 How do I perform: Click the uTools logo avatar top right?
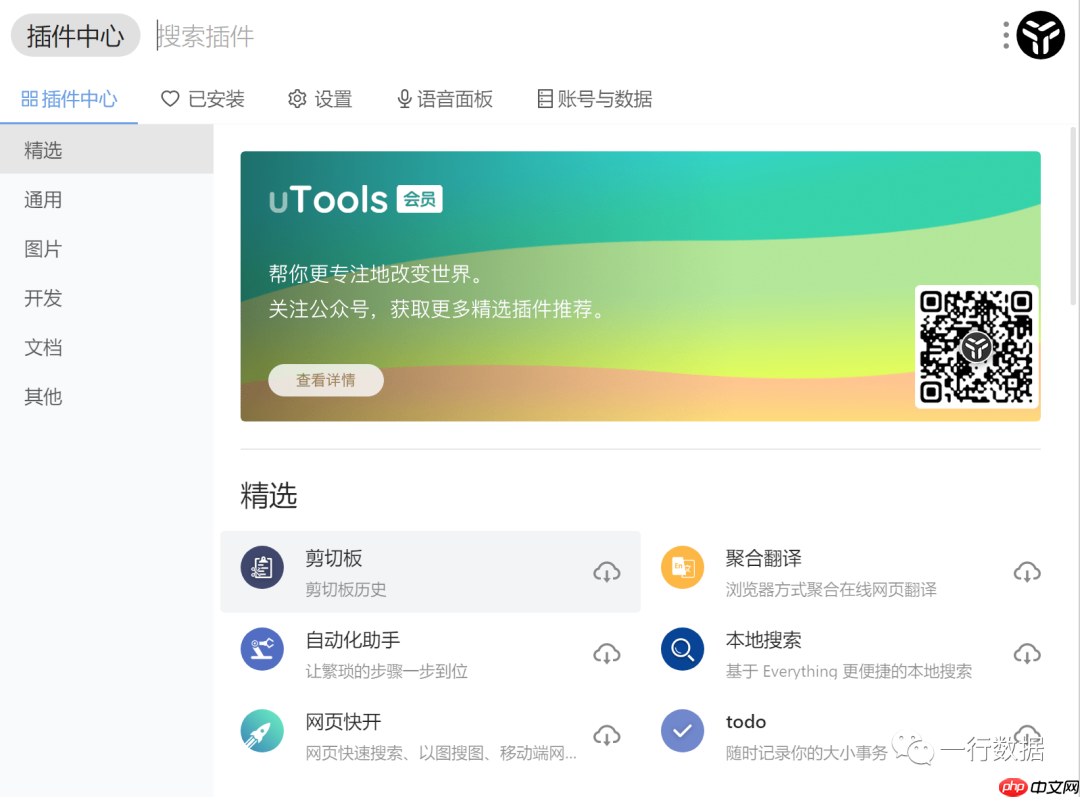pos(1041,35)
